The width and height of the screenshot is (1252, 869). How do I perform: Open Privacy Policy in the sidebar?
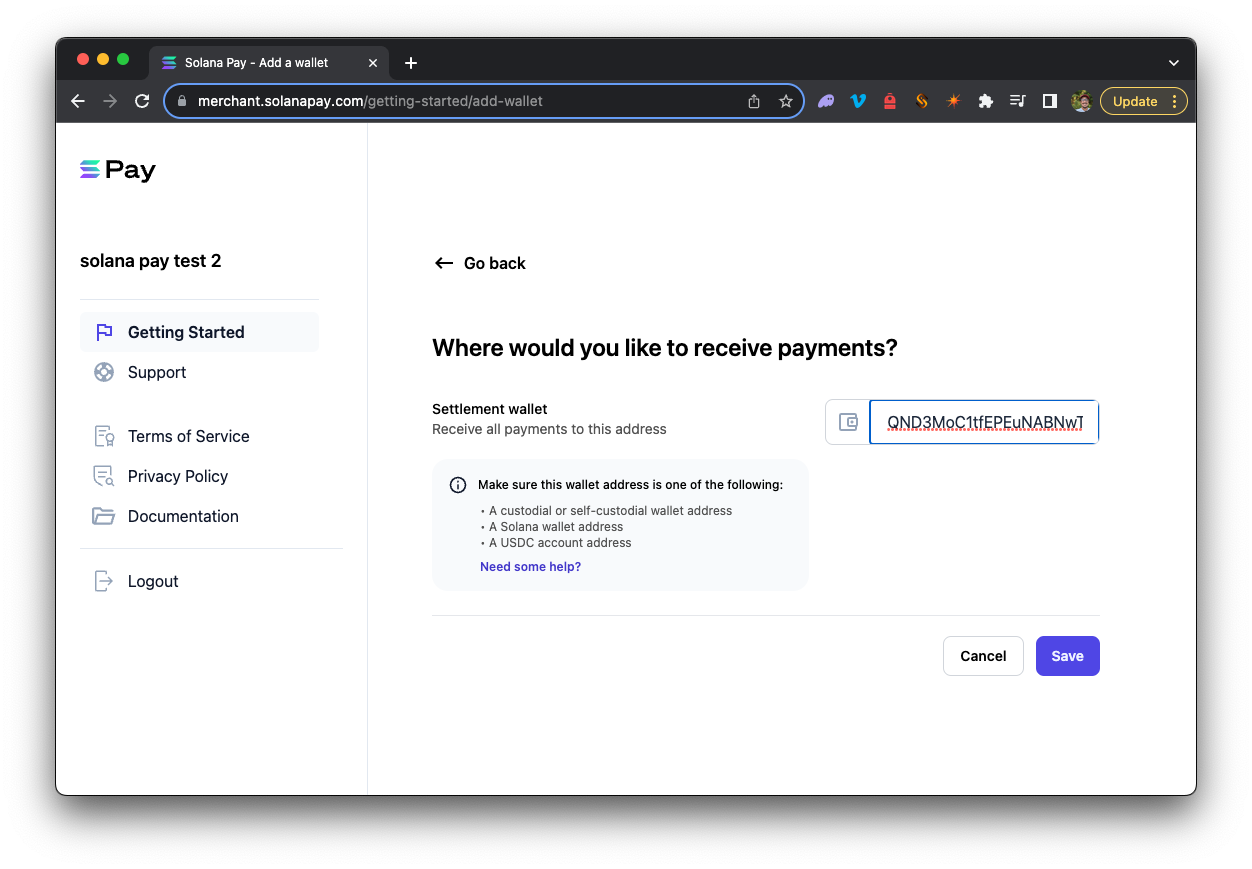coord(199,476)
